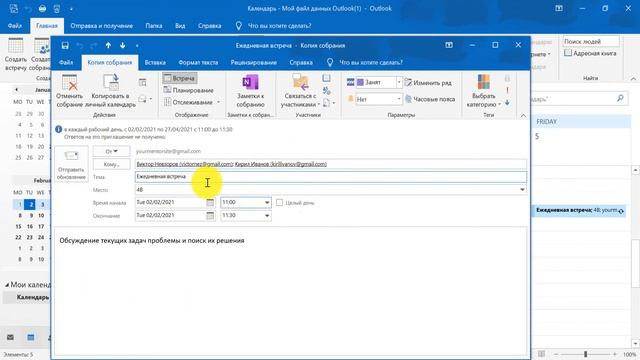Collapse My Calendars (Мои календари) group
640x360 pixels.
(x=7, y=285)
